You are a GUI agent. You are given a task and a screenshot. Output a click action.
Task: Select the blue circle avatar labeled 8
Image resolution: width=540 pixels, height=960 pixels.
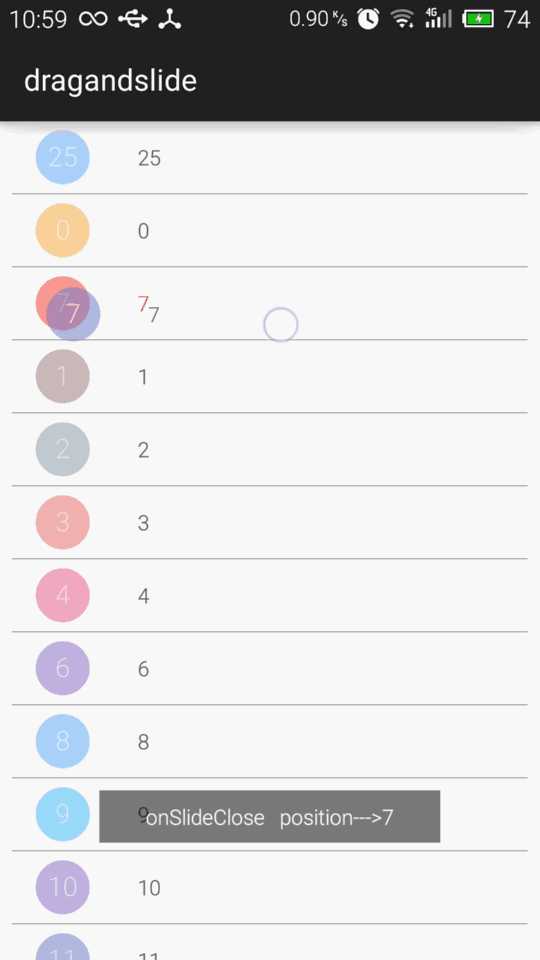pyautogui.click(x=62, y=741)
